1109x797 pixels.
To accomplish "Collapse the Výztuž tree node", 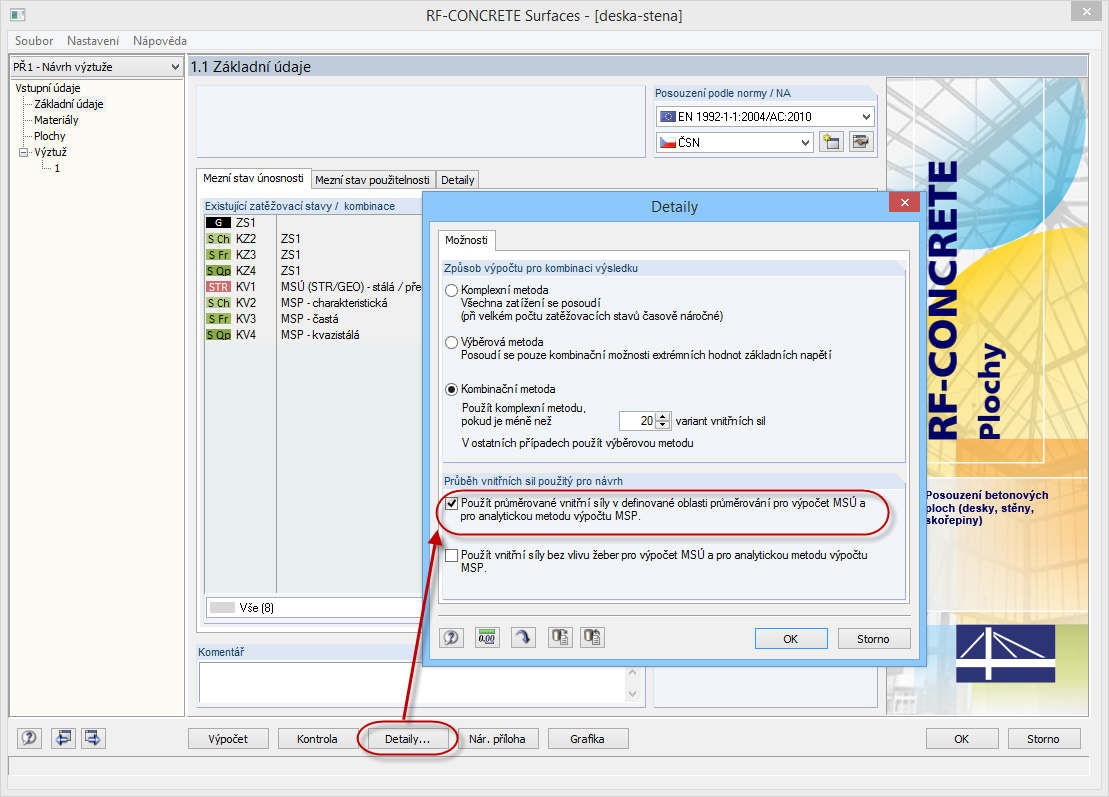I will click(x=23, y=152).
